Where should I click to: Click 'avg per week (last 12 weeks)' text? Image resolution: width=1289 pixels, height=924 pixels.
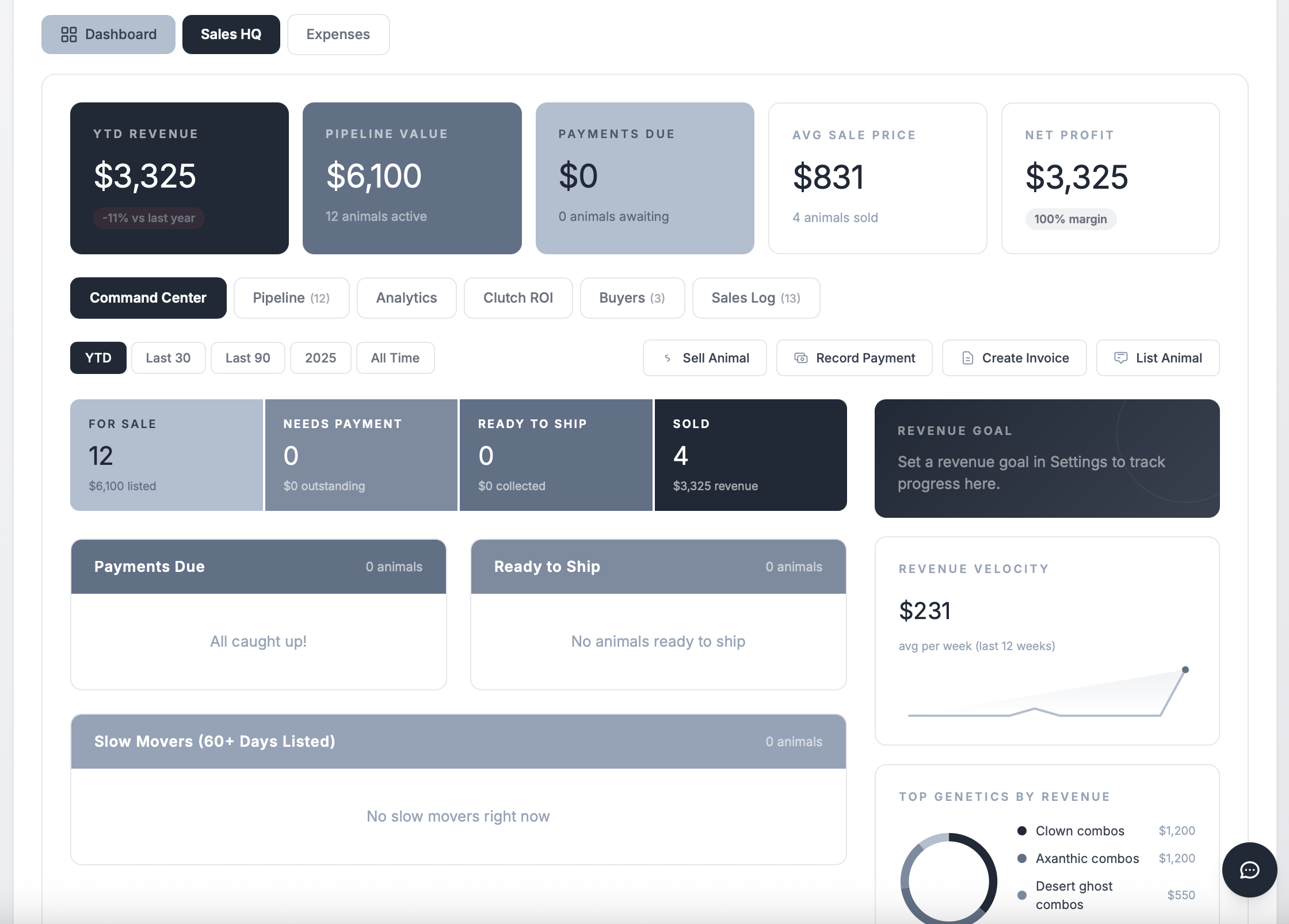977,646
